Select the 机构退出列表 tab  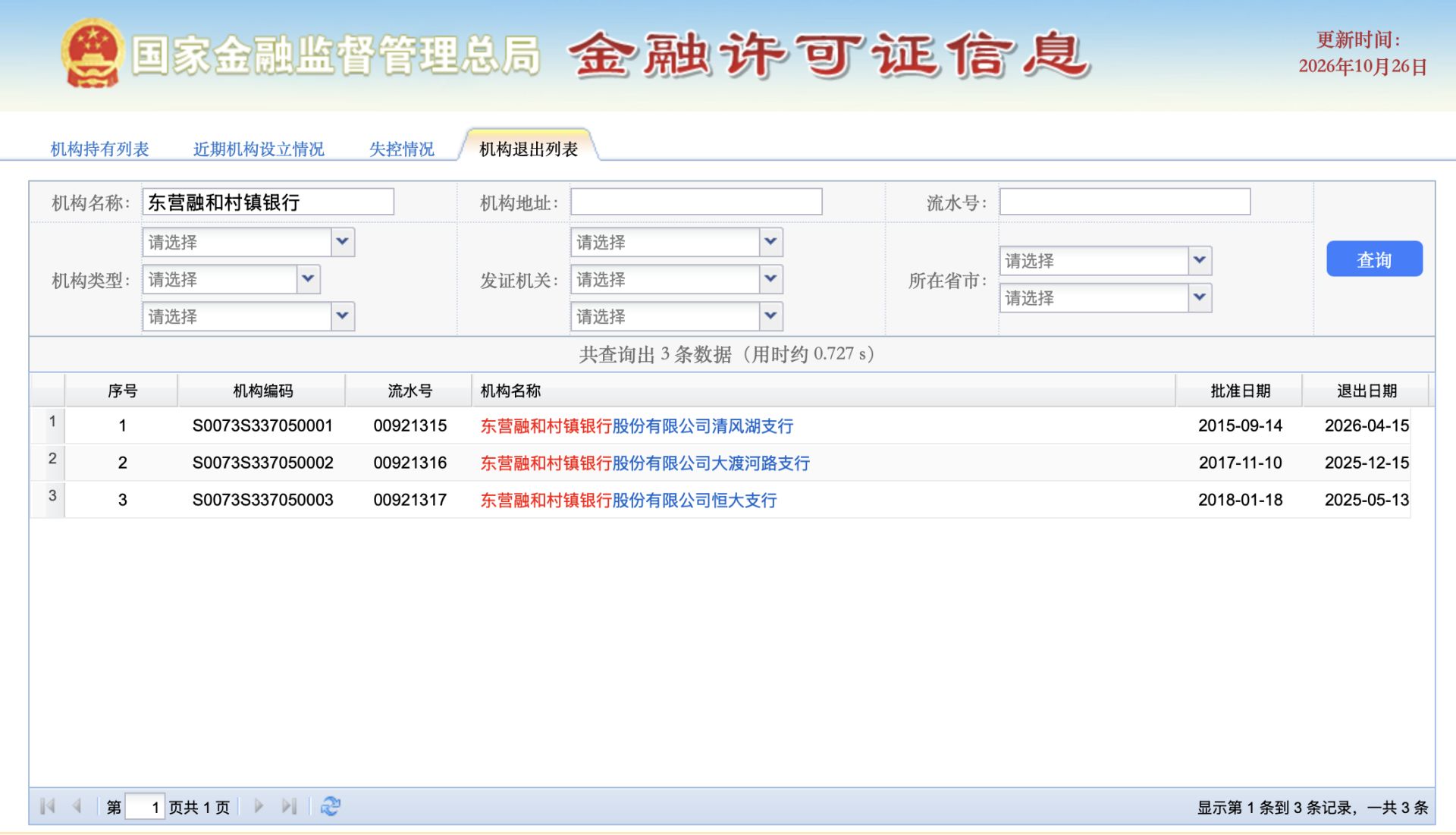529,149
